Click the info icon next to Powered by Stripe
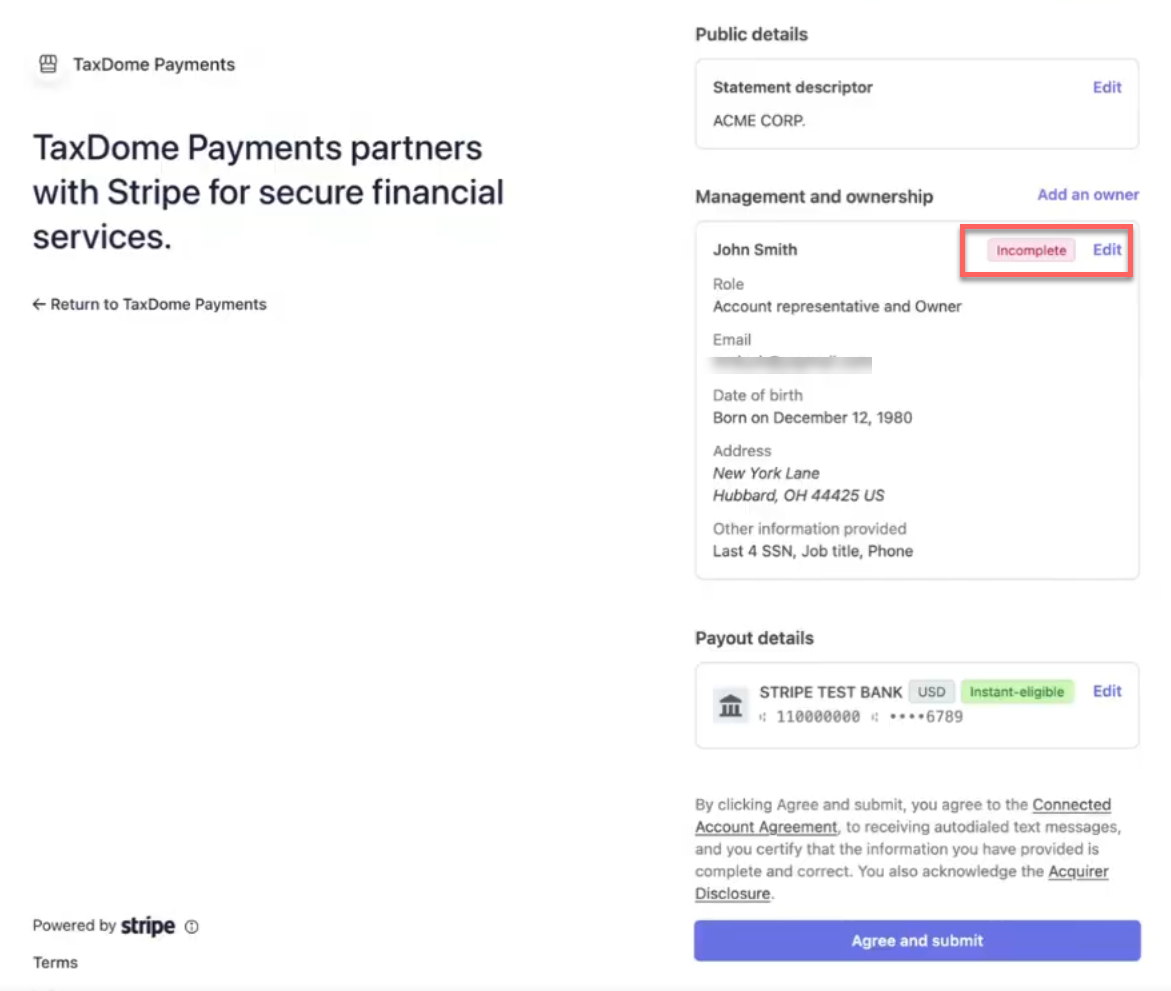Viewport: 1171px width, 991px height. [x=192, y=927]
